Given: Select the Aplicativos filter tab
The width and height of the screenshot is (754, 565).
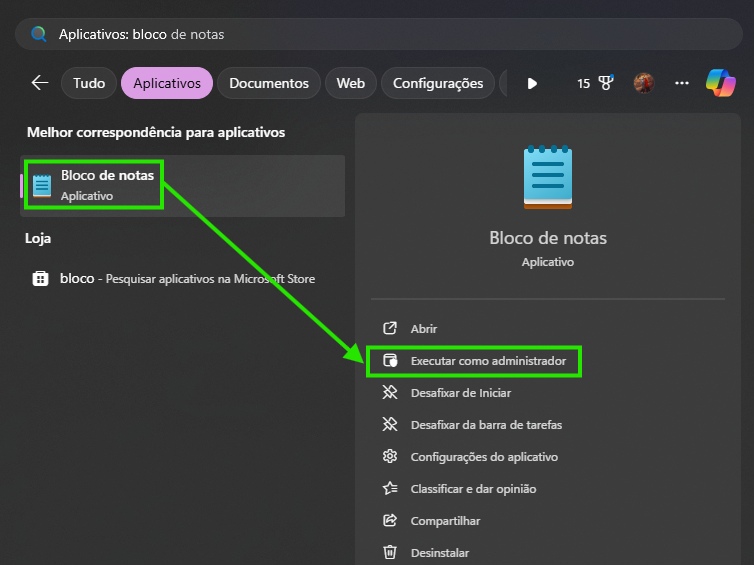Looking at the screenshot, I should pos(167,83).
